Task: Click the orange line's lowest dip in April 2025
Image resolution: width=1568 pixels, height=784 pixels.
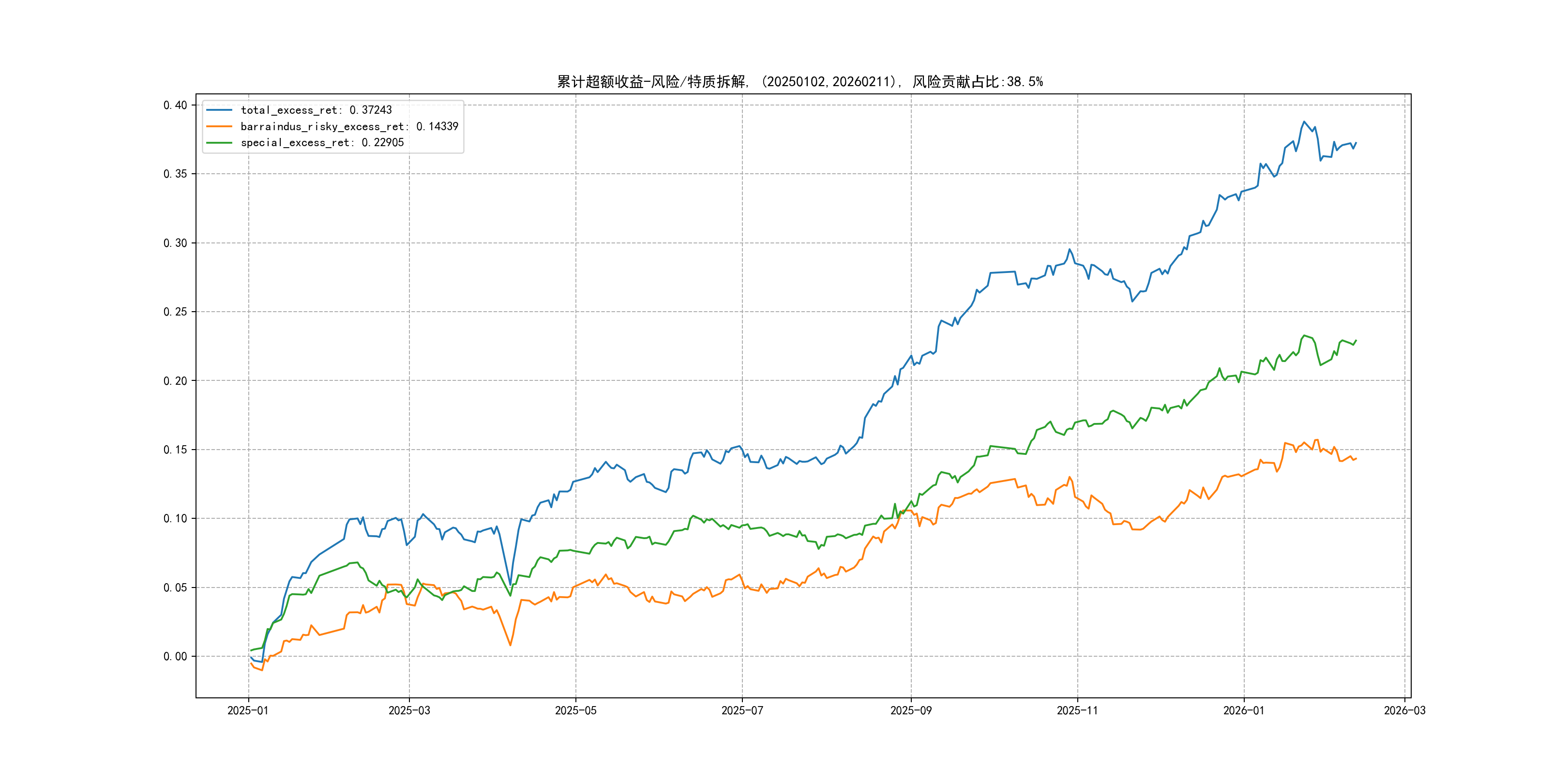Action: [x=510, y=645]
